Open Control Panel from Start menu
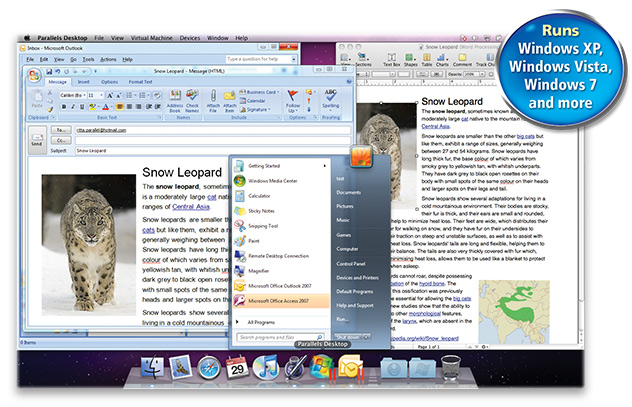 point(351,264)
